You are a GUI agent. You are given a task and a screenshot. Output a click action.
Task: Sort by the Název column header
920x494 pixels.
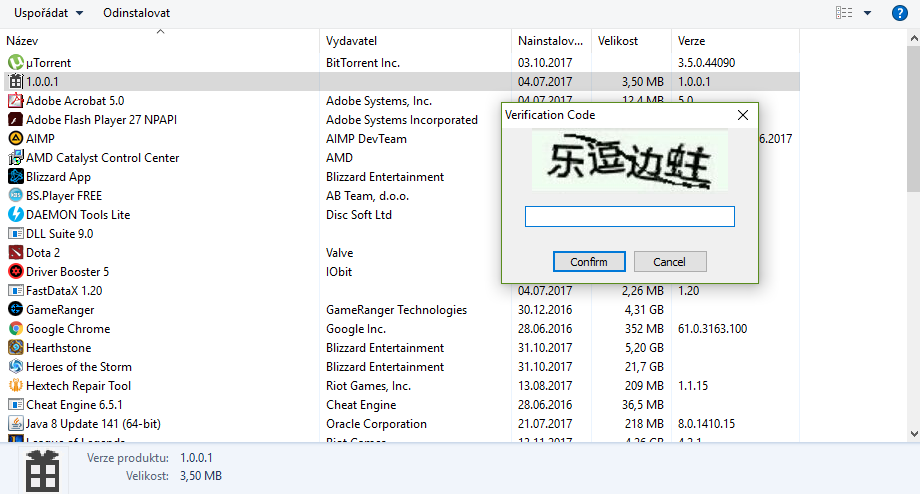tap(160, 40)
